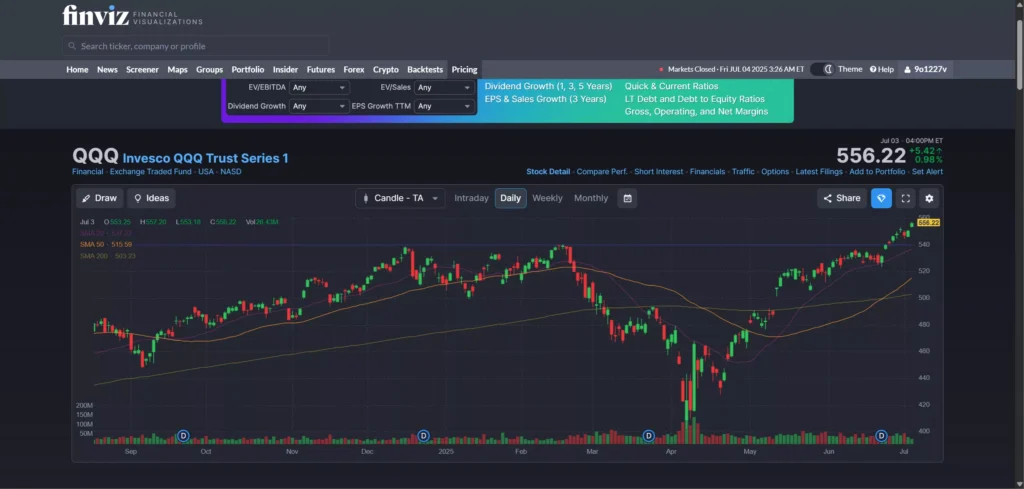The height and width of the screenshot is (489, 1024).
Task: Click Add to Portfolio link
Action: pyautogui.click(x=877, y=172)
